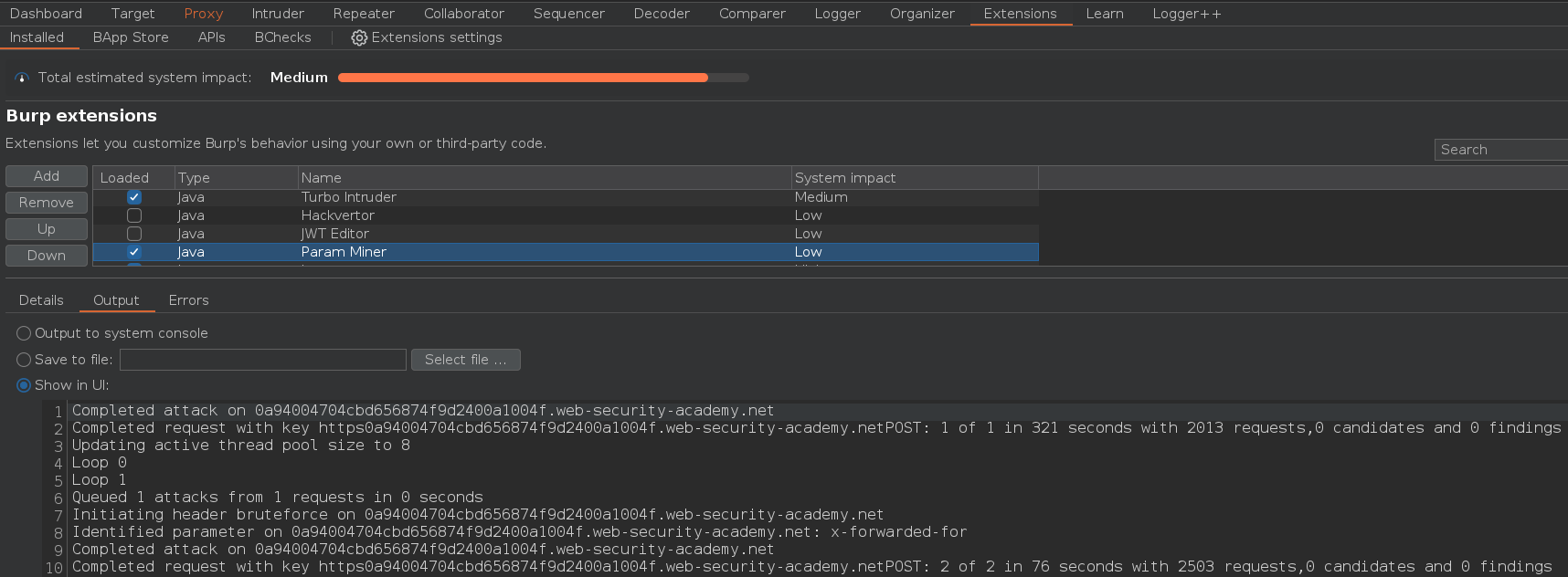The height and width of the screenshot is (577, 1568).
Task: Sort by the System impact column header
Action: [x=914, y=178]
